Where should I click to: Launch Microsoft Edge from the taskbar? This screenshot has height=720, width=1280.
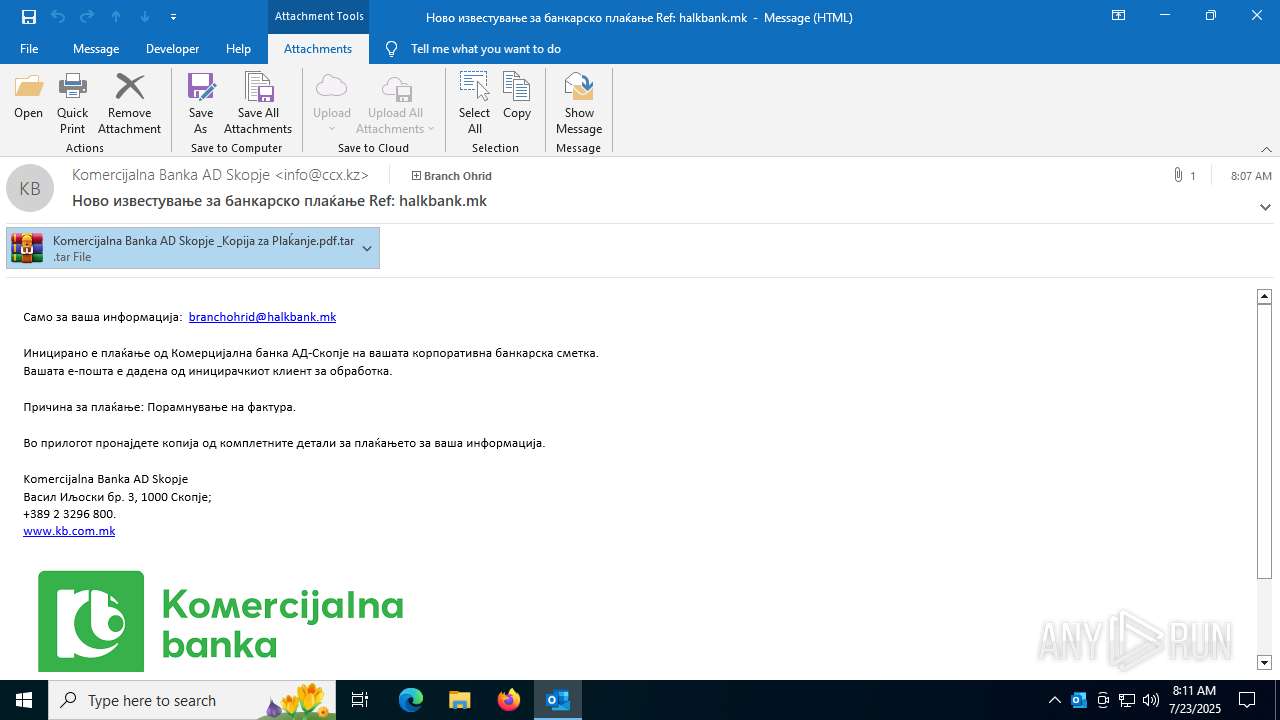click(x=411, y=700)
